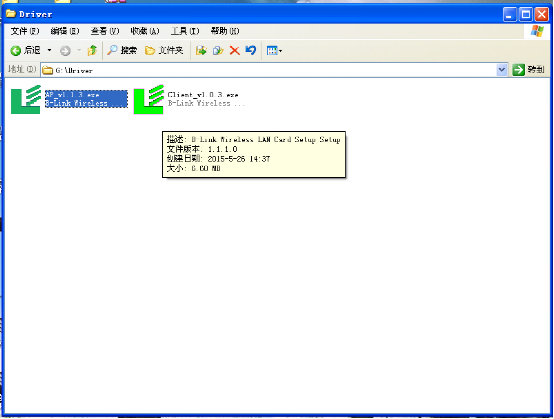Click inside the G:\Driver address field
This screenshot has width=554, height=419.
tap(269, 70)
